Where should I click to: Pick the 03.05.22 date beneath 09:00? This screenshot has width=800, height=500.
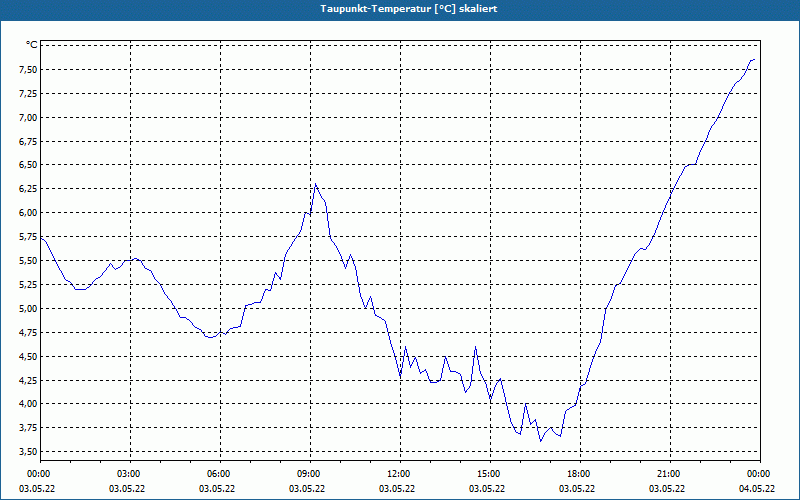[307, 489]
